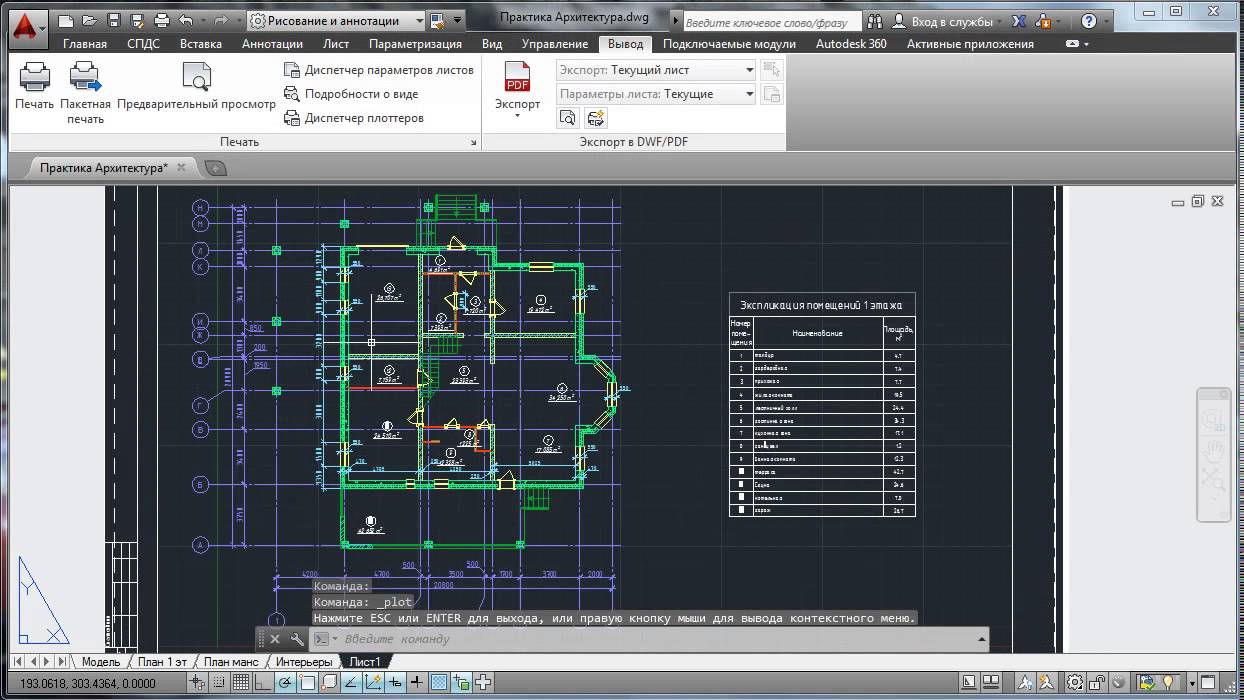The width and height of the screenshot is (1244, 700).
Task: Switch to the Параметризация ribbon tab
Action: pyautogui.click(x=417, y=43)
